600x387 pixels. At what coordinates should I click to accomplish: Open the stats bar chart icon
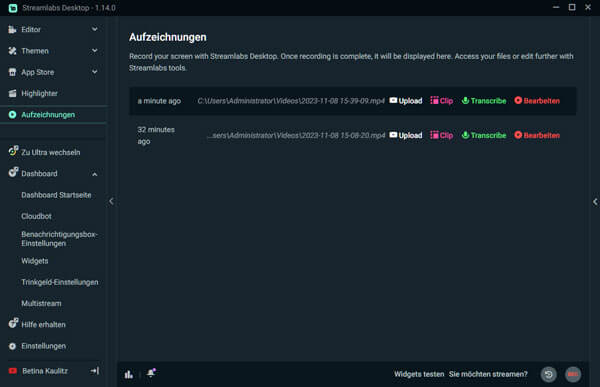(129, 374)
